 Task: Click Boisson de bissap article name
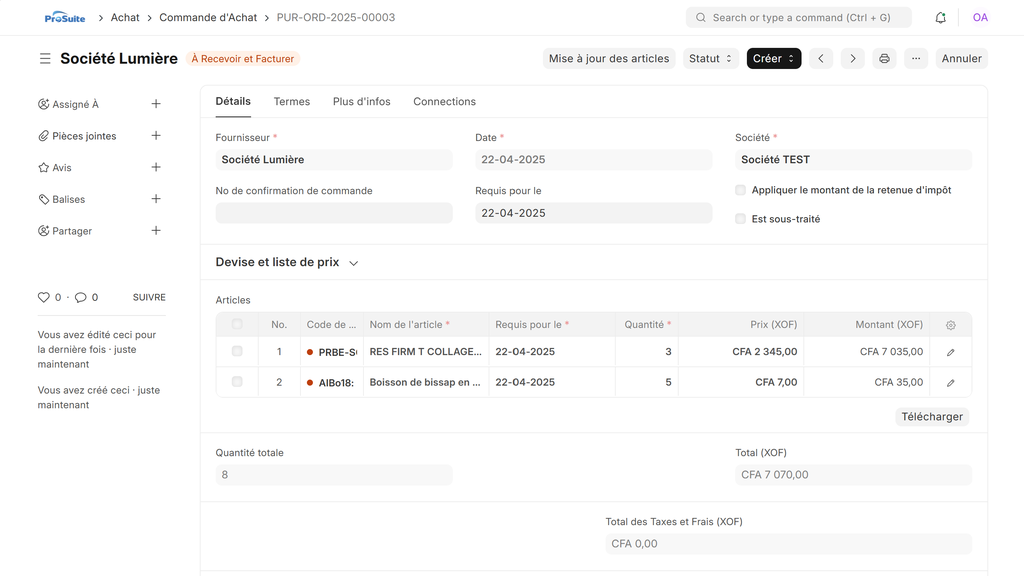pyautogui.click(x=426, y=382)
